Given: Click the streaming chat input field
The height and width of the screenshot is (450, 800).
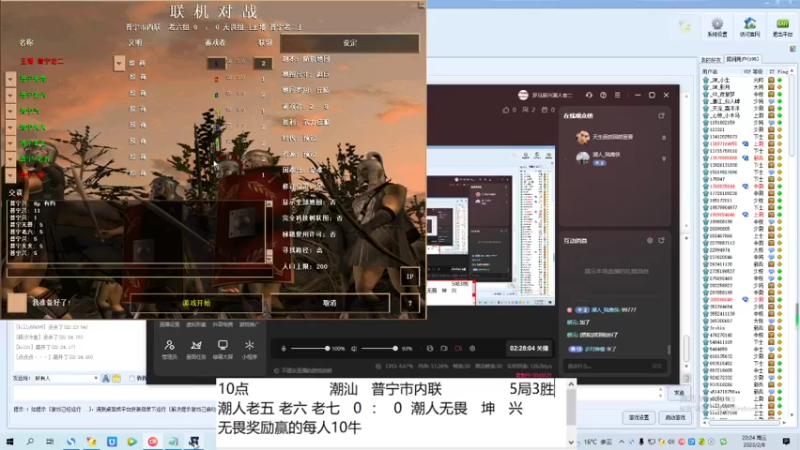Looking at the screenshot, I should pyautogui.click(x=615, y=366).
